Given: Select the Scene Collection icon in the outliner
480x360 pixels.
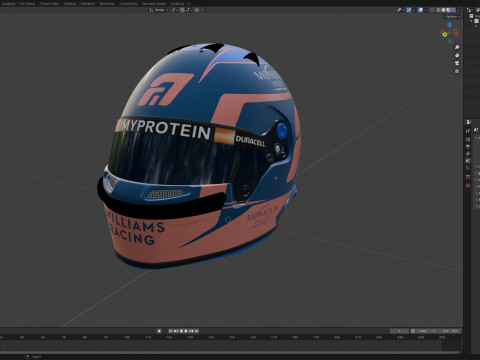Looking at the screenshot, I should click(471, 16).
